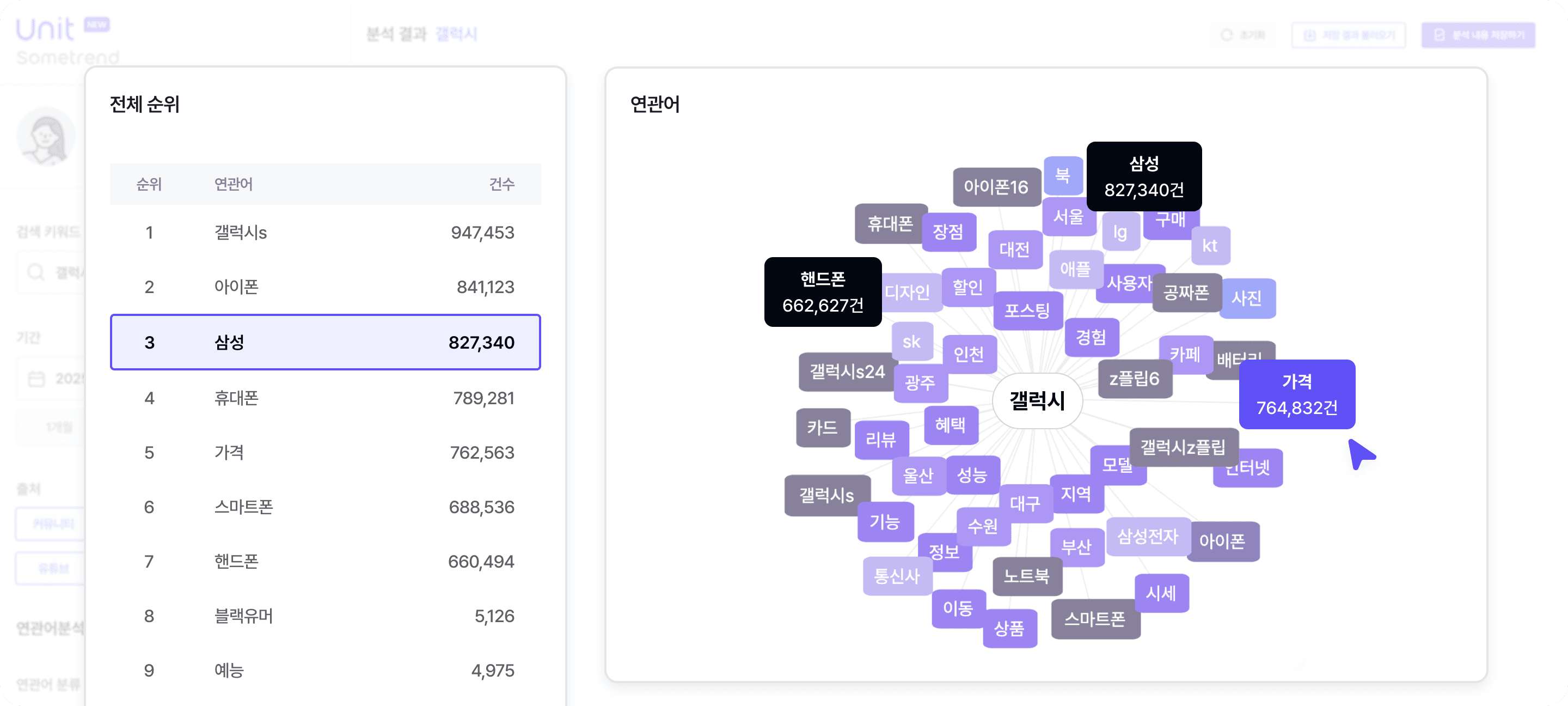Viewport: 1568px width, 706px height.
Task: Click the Unit Sometrend logo
Action: point(67,40)
